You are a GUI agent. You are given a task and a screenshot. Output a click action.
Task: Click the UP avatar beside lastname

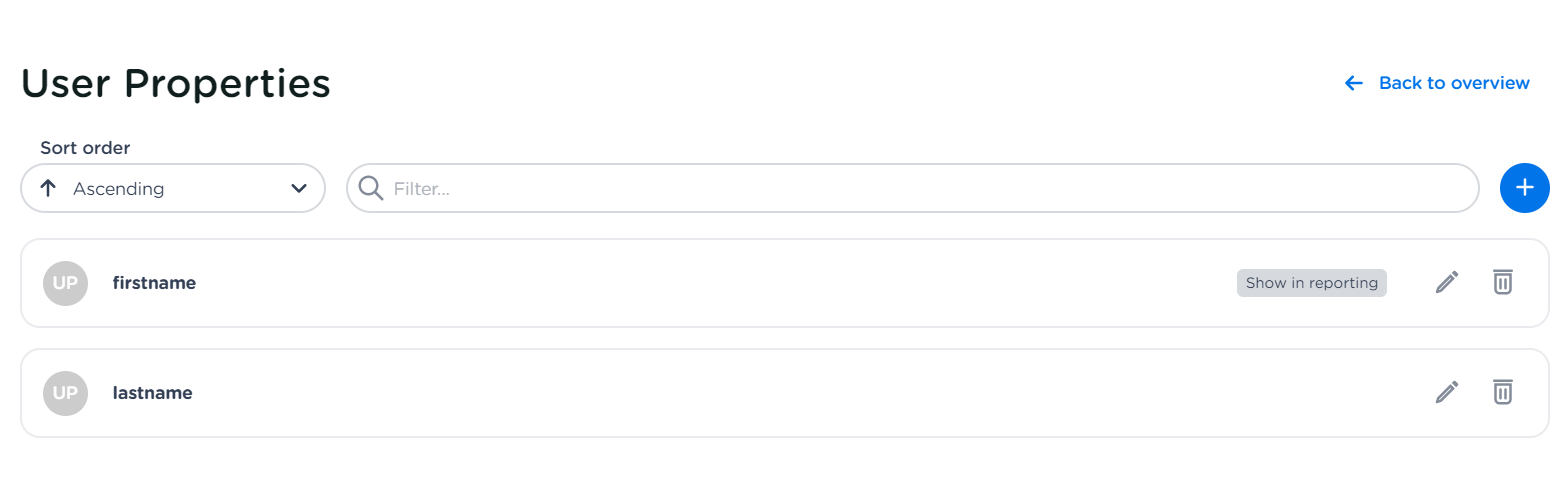pyautogui.click(x=65, y=393)
